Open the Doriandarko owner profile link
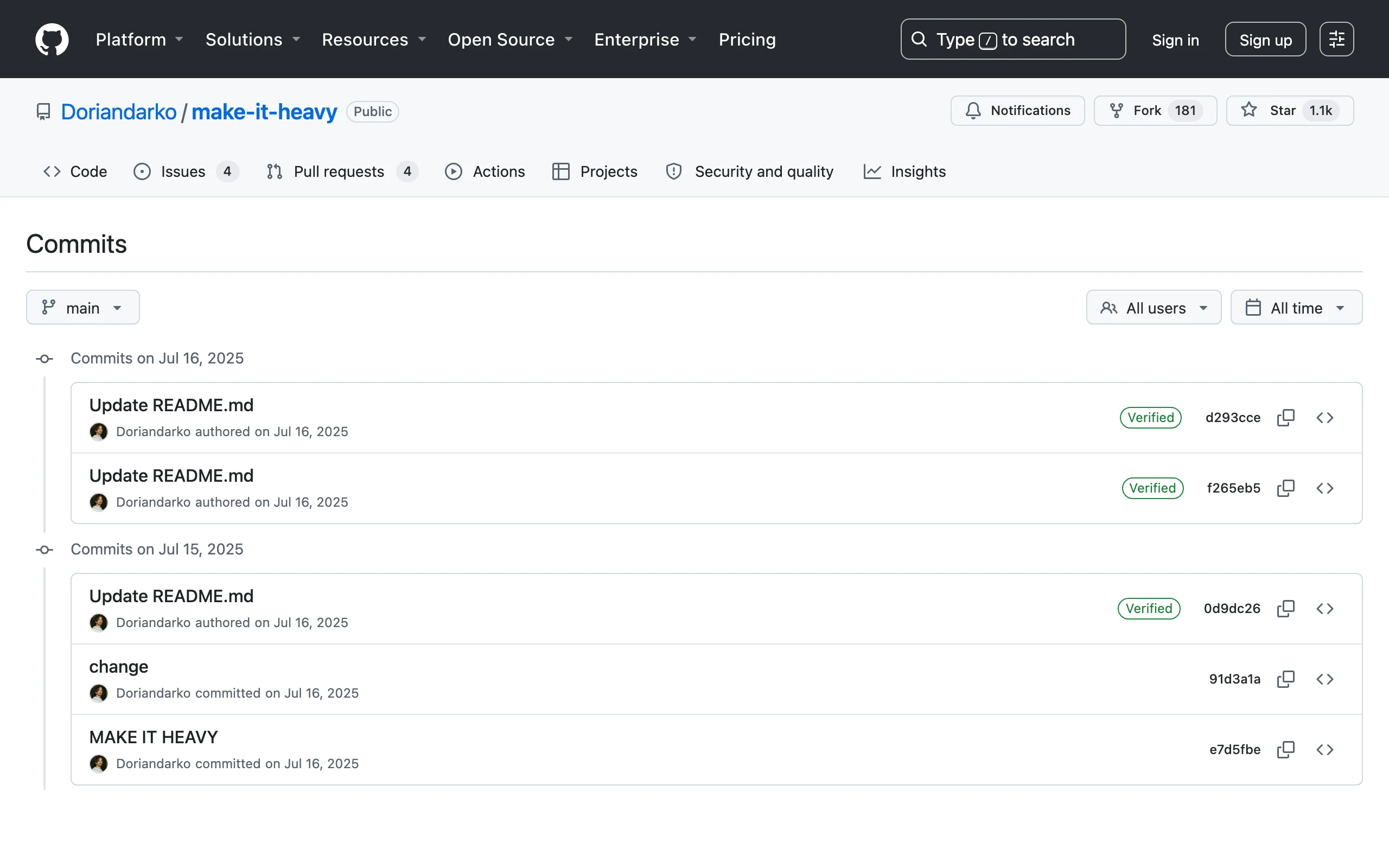The height and width of the screenshot is (868, 1389). [119, 111]
